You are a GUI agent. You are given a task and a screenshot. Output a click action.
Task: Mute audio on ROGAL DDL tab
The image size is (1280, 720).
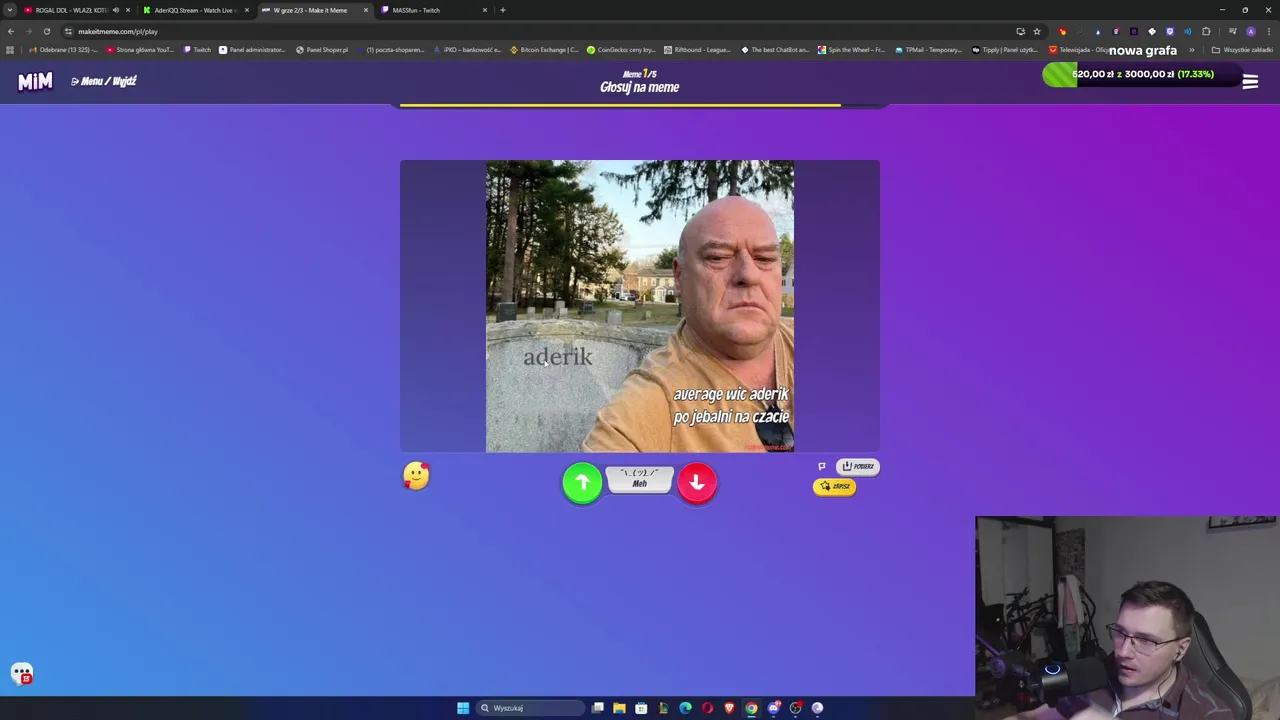[116, 10]
